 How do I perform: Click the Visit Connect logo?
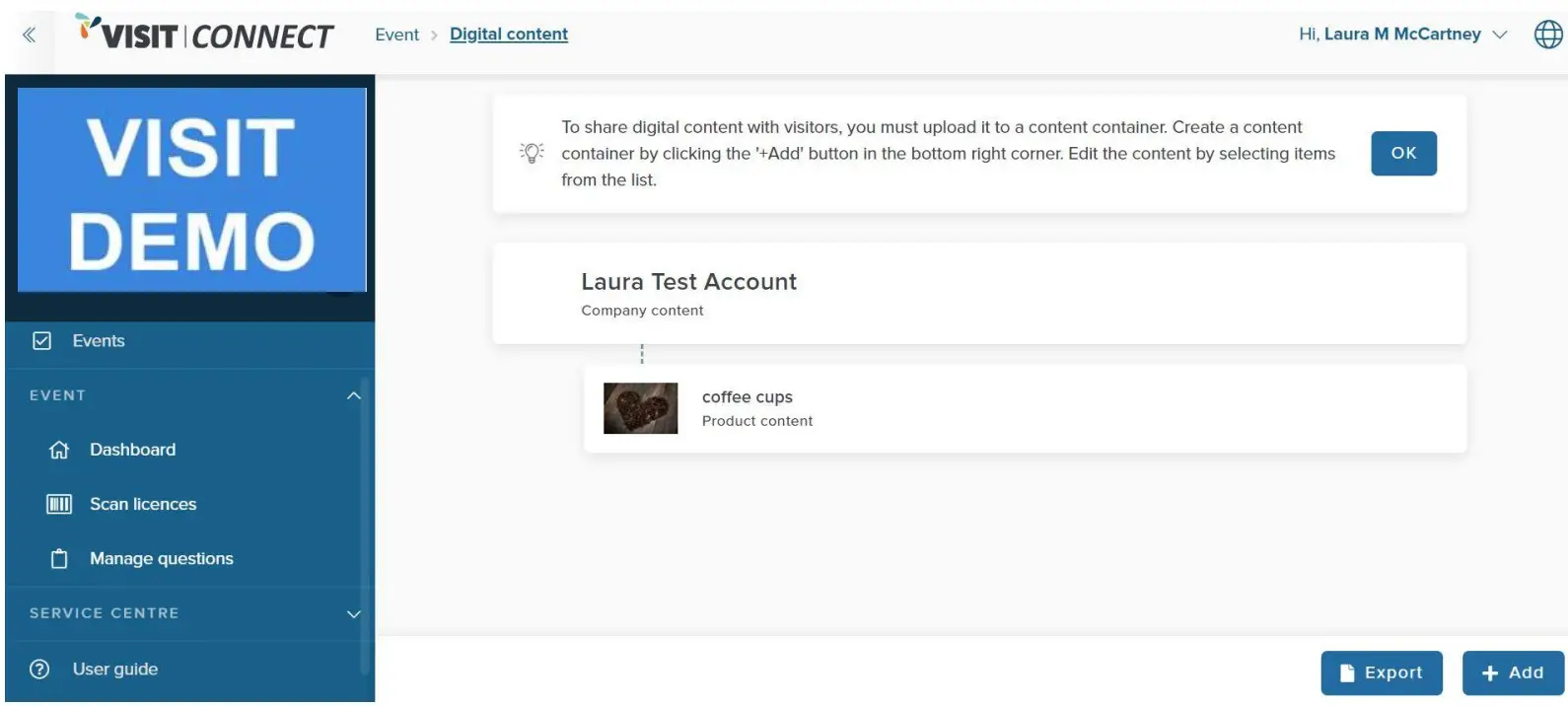(205, 34)
